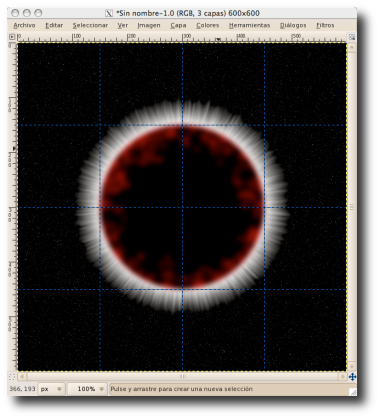The height and width of the screenshot is (419, 380).
Task: Click the X11 icon in the title bar
Action: click(x=109, y=13)
